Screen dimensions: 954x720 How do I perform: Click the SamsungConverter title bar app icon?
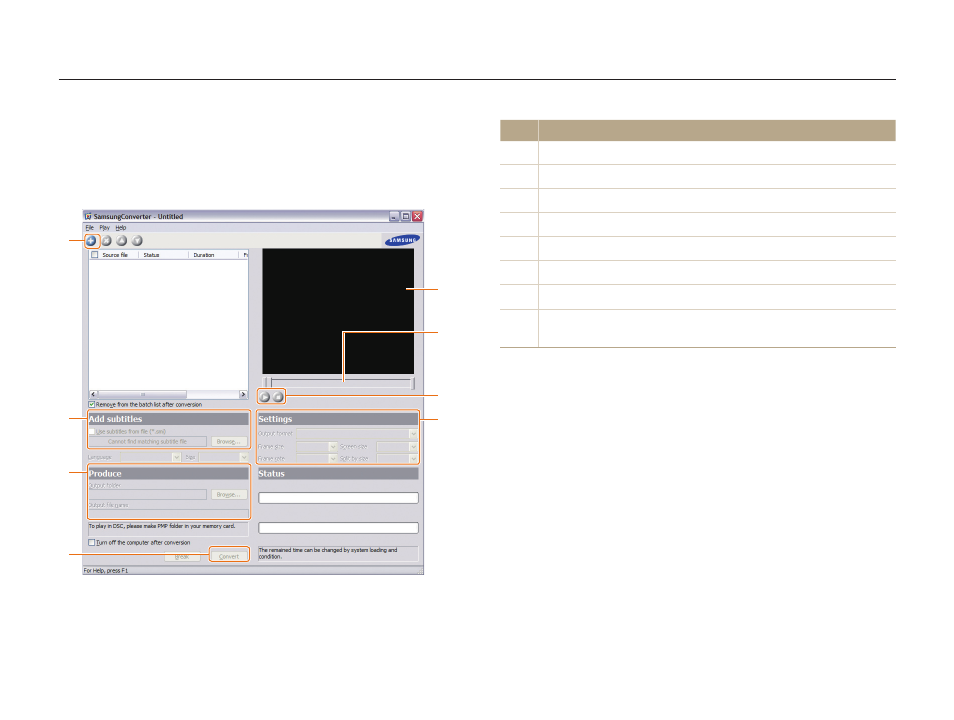pyautogui.click(x=88, y=216)
